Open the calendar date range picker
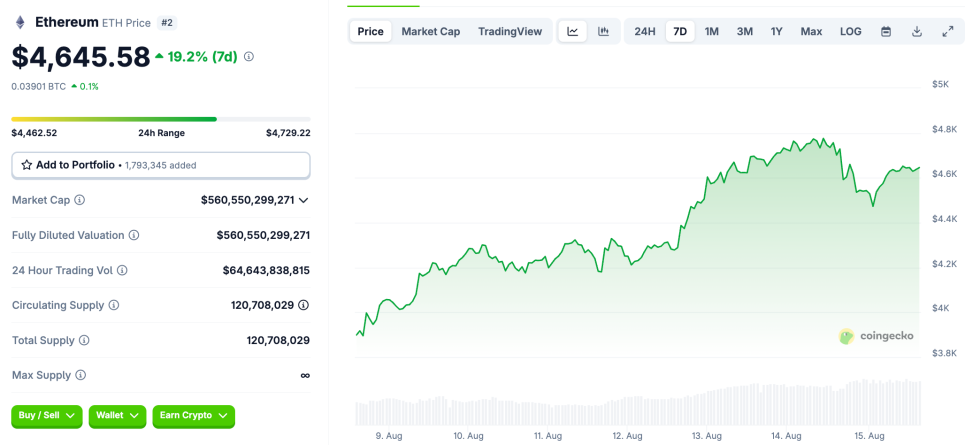The height and width of the screenshot is (445, 980). tap(886, 32)
